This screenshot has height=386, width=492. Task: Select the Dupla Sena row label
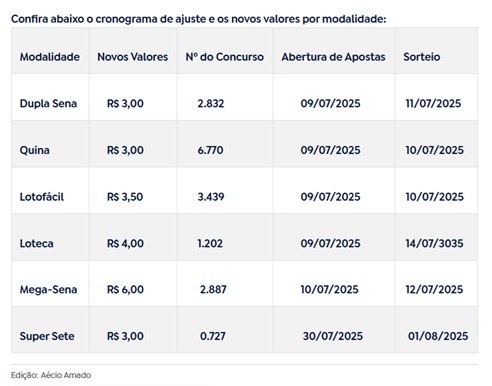click(48, 104)
